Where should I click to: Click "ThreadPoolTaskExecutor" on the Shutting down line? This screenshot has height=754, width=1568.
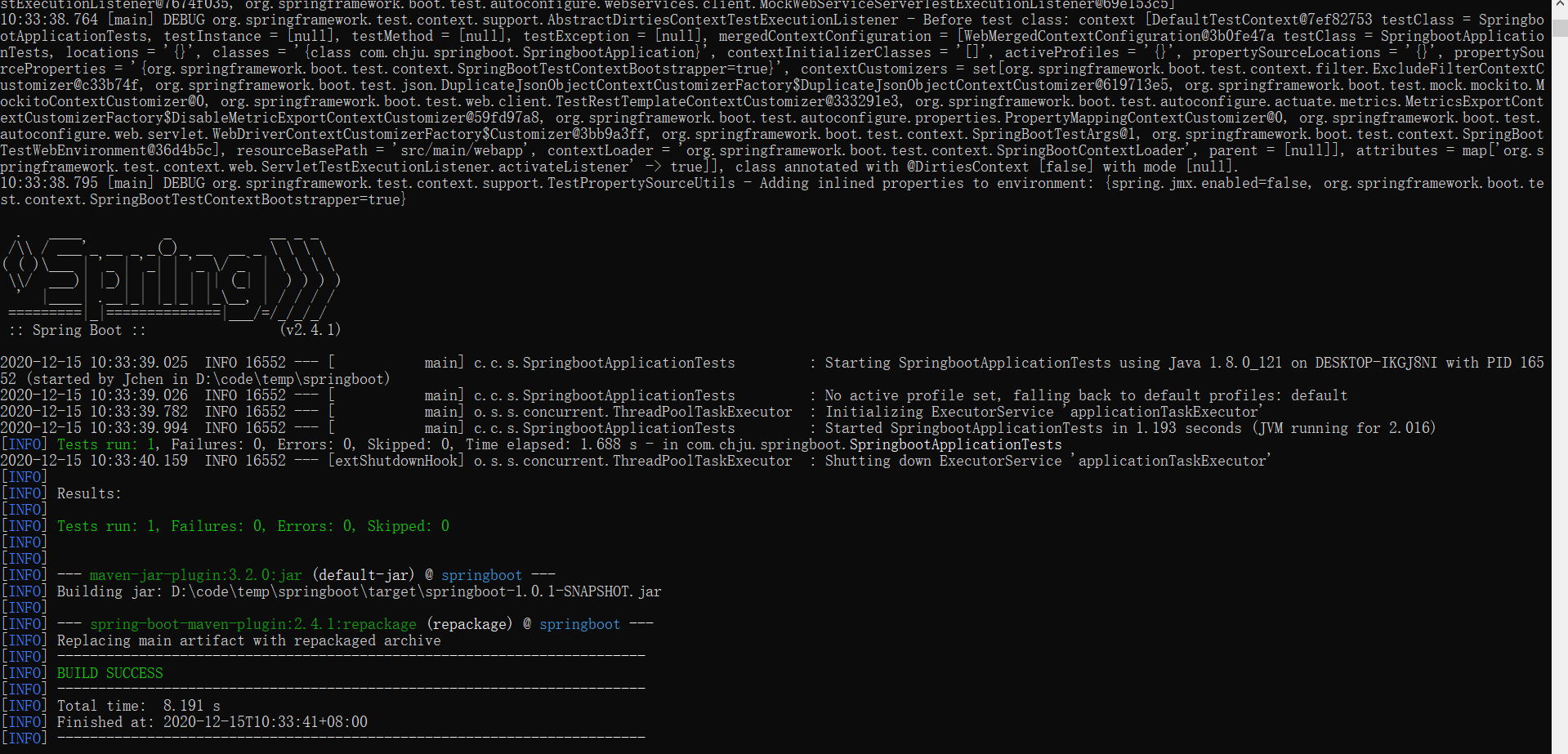[x=703, y=461]
